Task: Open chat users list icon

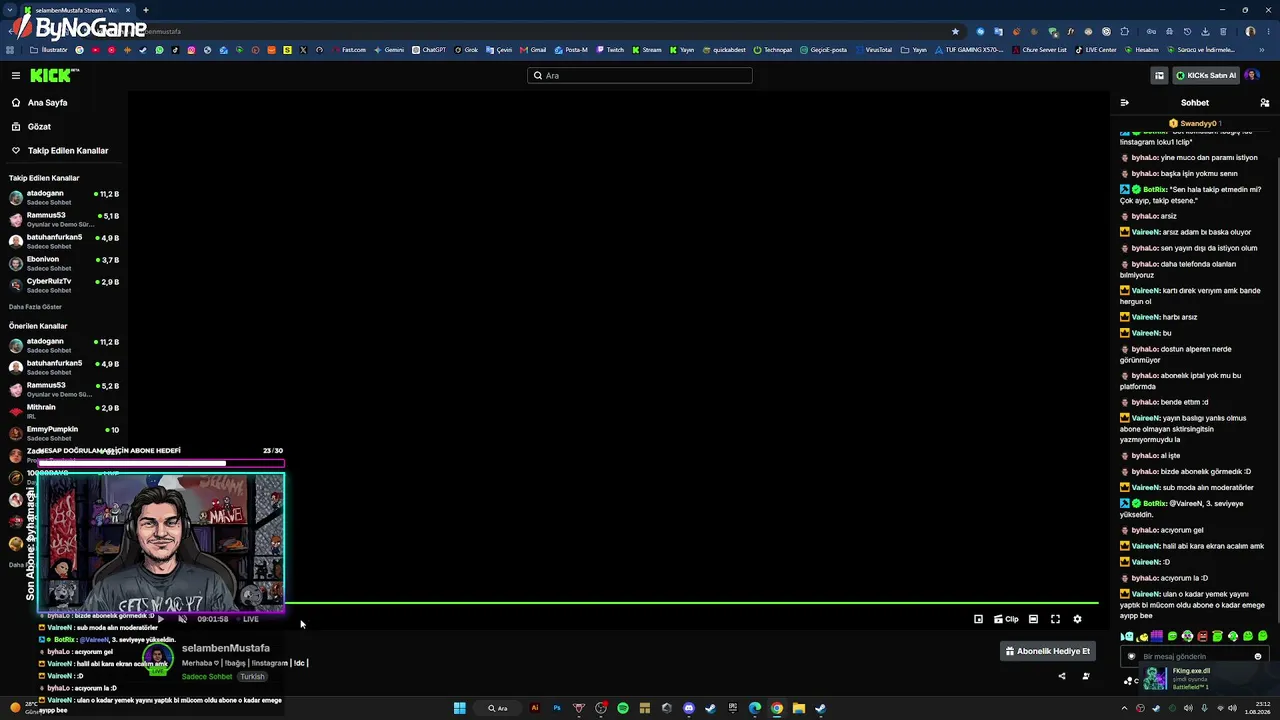Action: tap(1265, 102)
